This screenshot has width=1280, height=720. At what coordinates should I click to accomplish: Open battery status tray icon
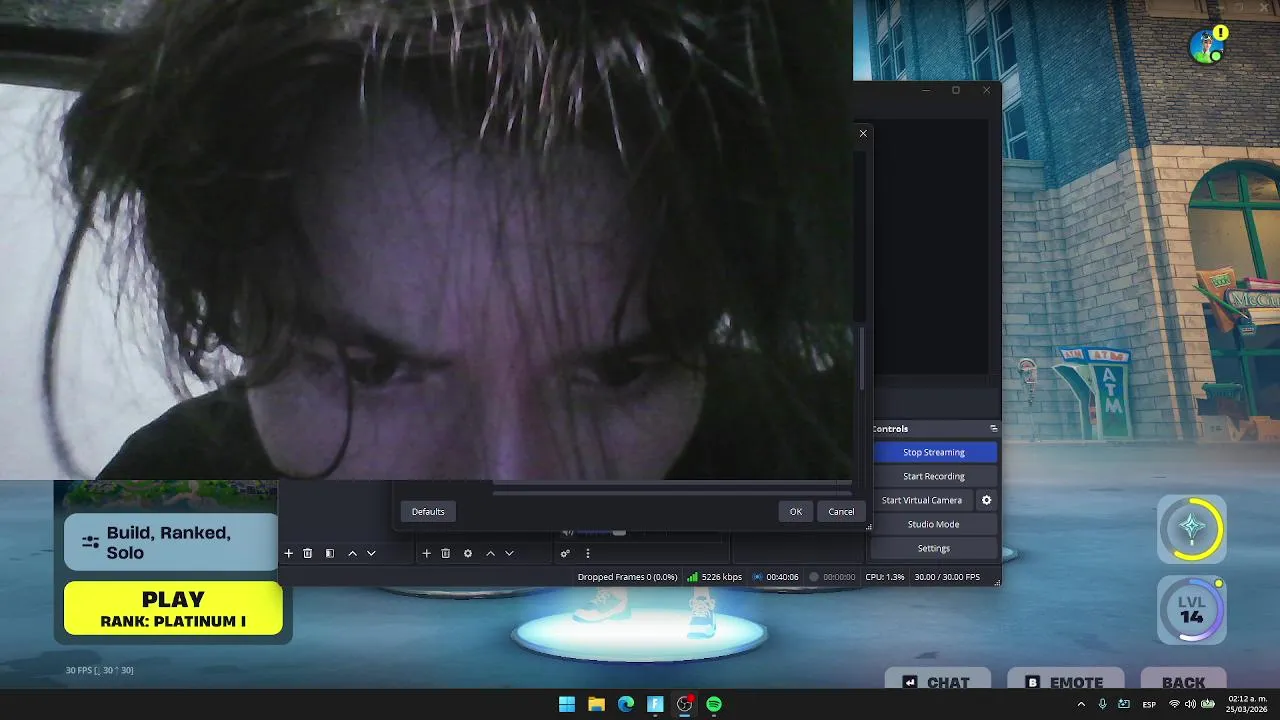(1207, 704)
